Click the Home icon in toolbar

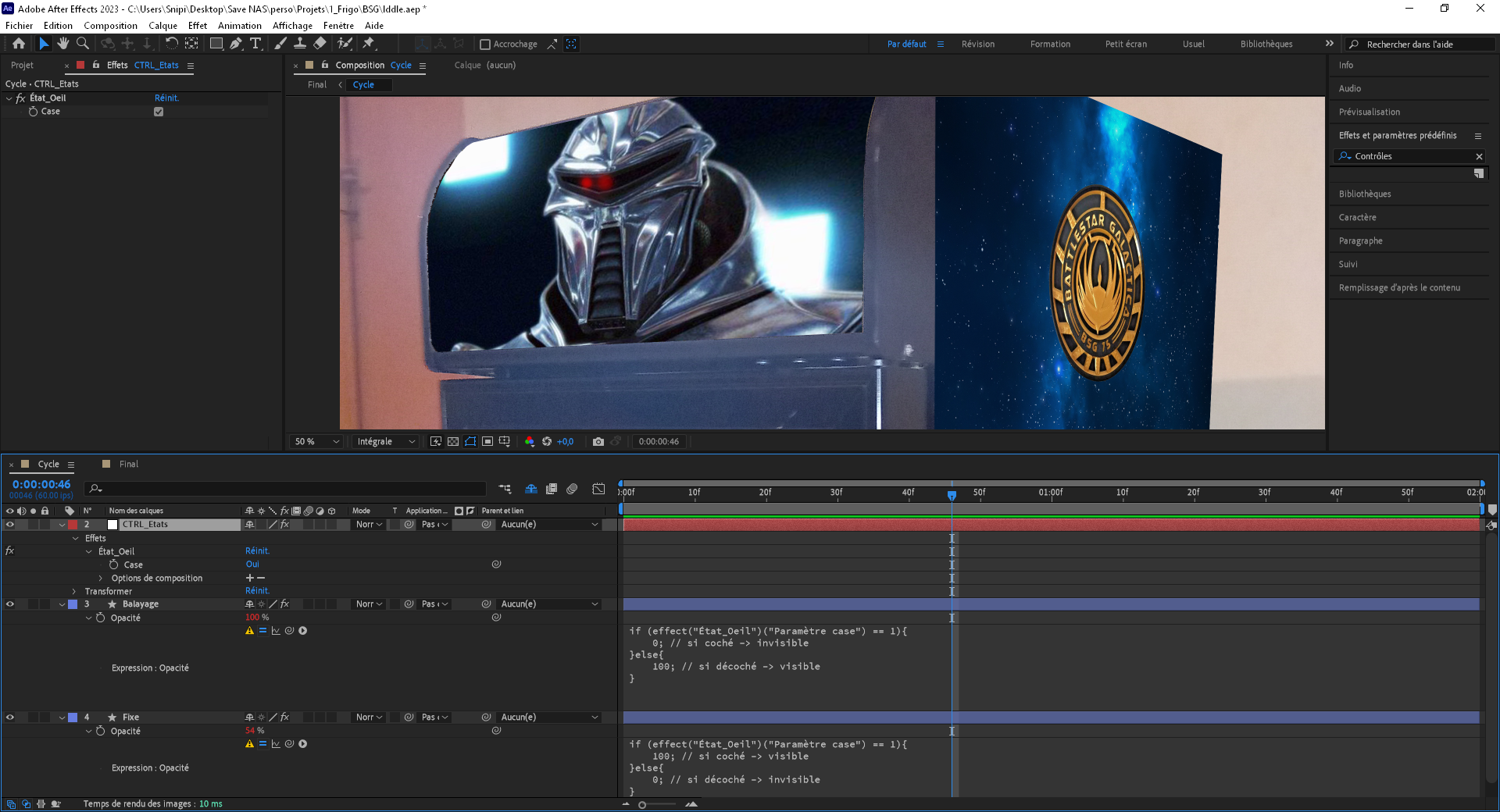click(19, 44)
